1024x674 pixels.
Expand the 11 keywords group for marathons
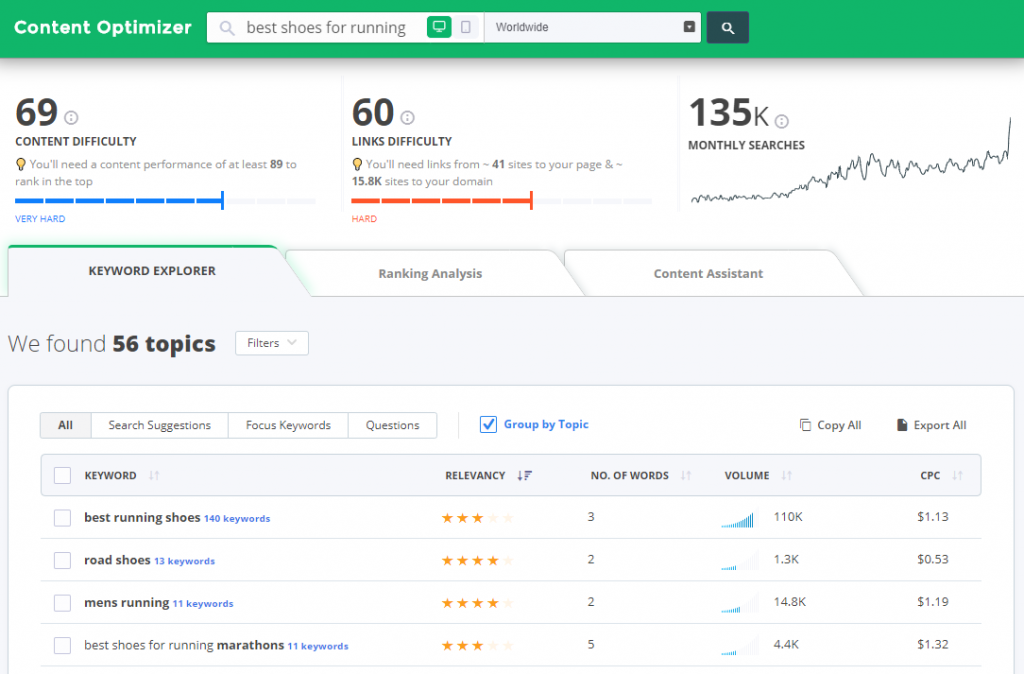point(318,646)
